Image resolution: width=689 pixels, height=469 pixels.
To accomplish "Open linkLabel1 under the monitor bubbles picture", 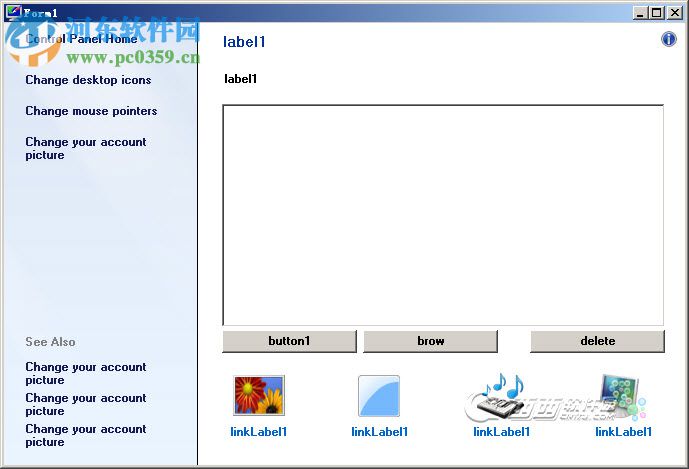I will click(624, 432).
